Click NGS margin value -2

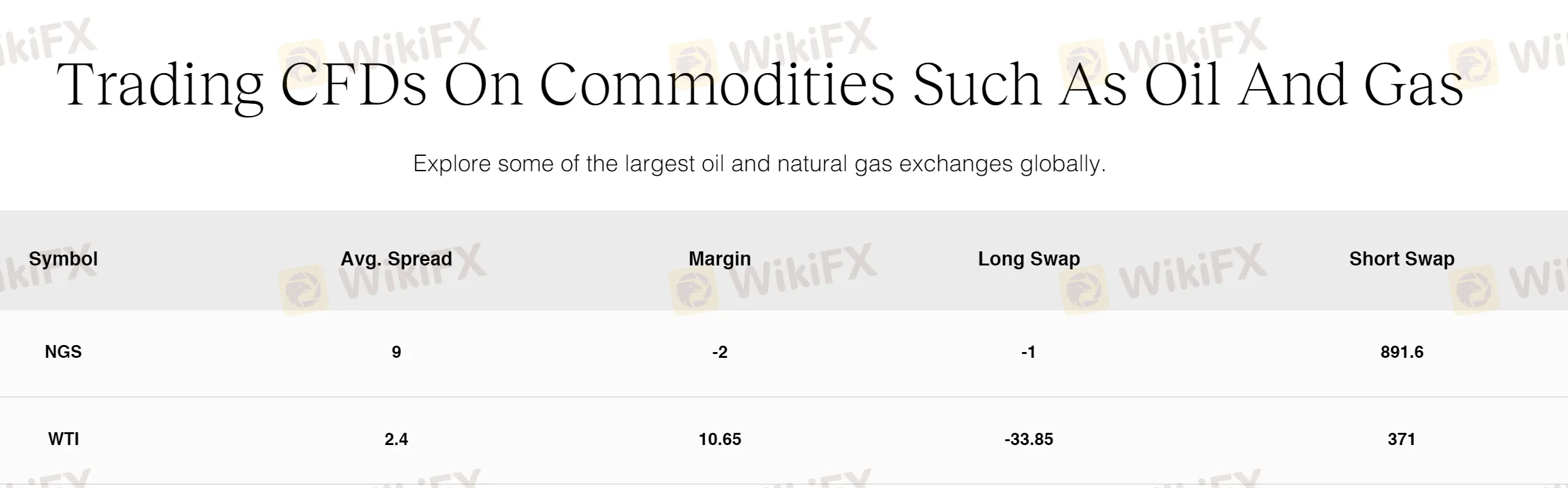[x=720, y=352]
